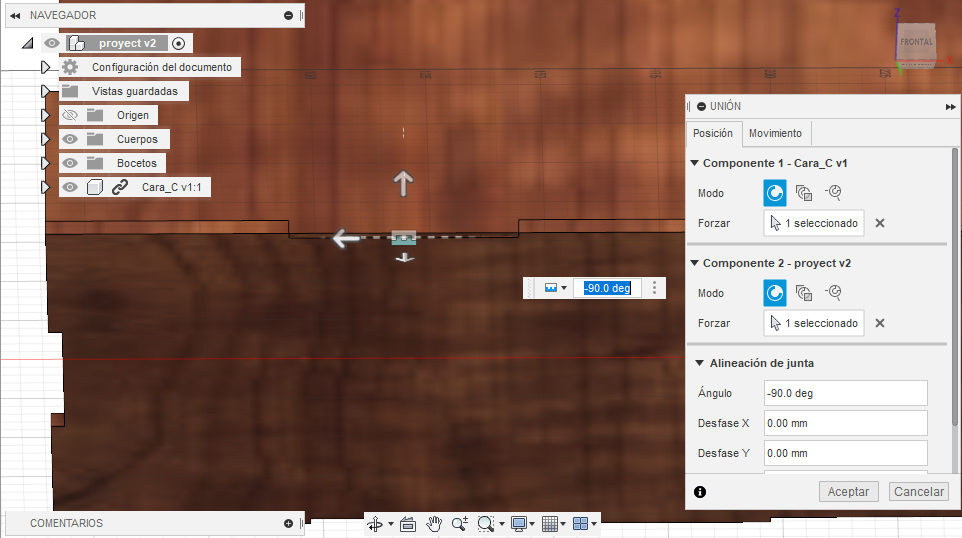Click the link chain icon of Cara_C
Image resolution: width=962 pixels, height=538 pixels.
(120, 187)
